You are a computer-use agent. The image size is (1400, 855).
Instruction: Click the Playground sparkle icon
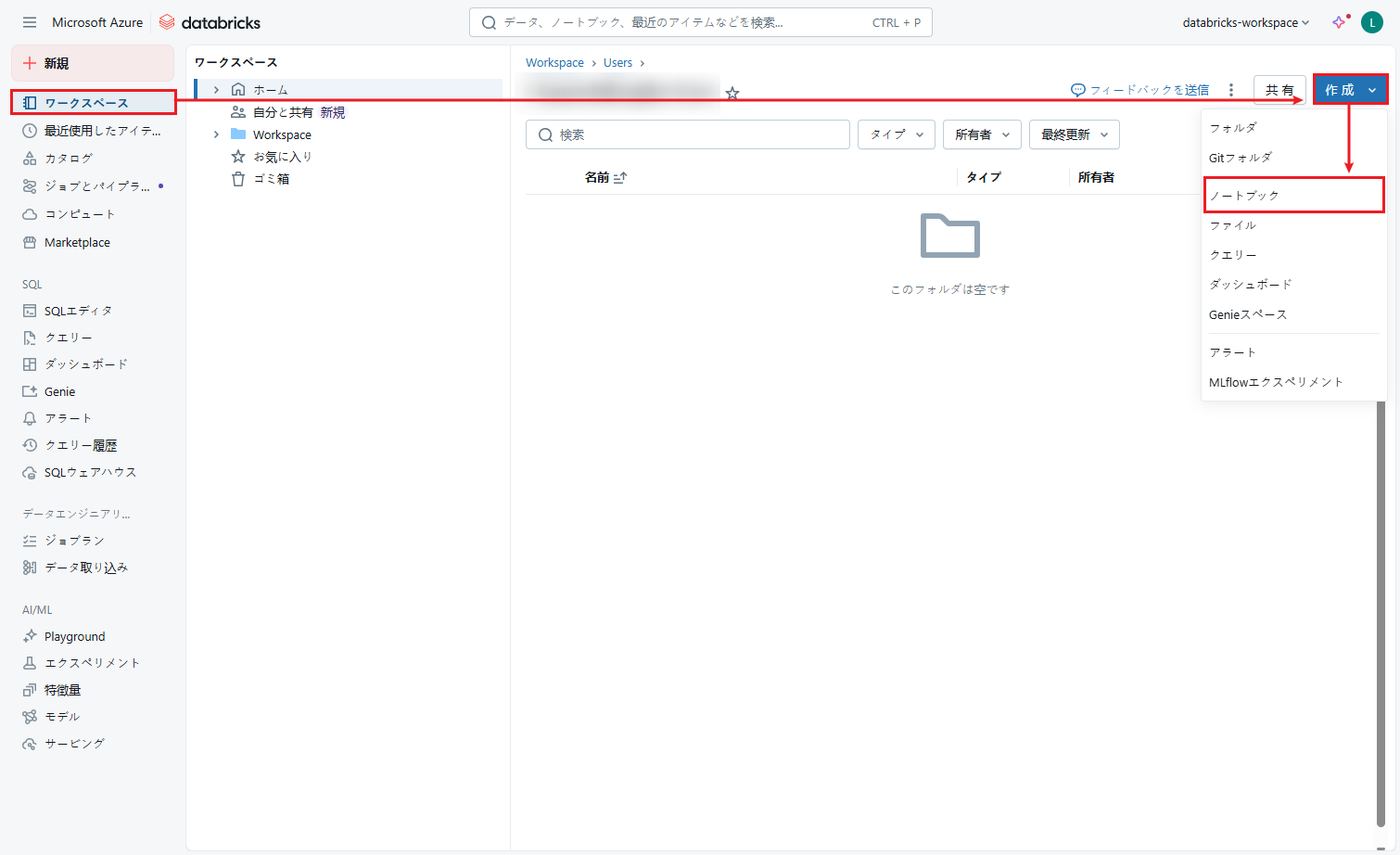coord(30,636)
